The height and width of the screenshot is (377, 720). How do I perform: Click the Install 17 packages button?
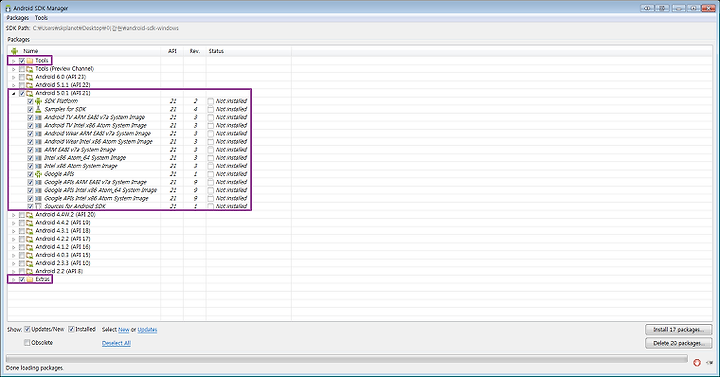point(678,330)
